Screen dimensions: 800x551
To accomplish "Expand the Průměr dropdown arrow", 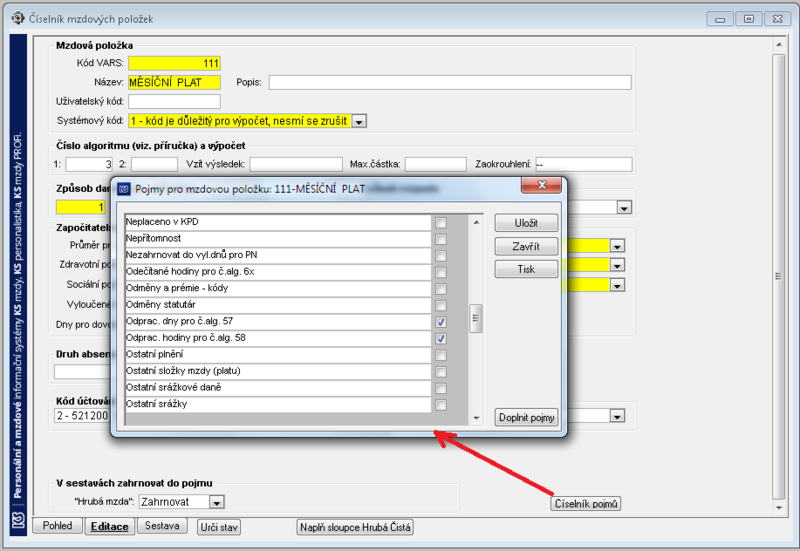I will pos(617,246).
